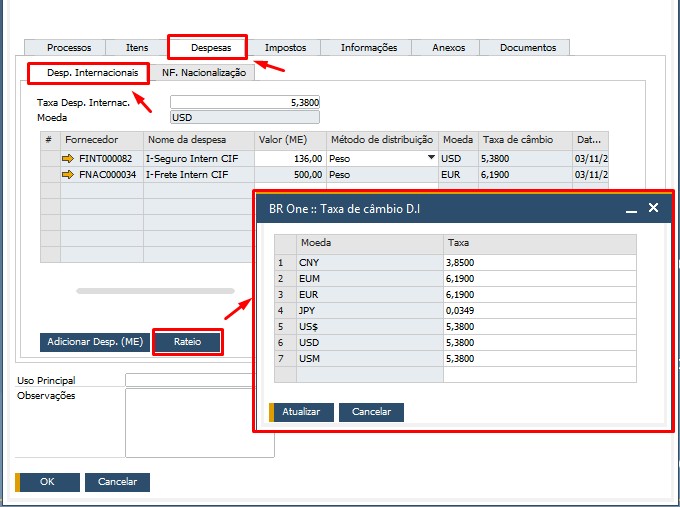Select the NF. Nacionalização subtab
This screenshot has height=507, width=680.
(204, 73)
